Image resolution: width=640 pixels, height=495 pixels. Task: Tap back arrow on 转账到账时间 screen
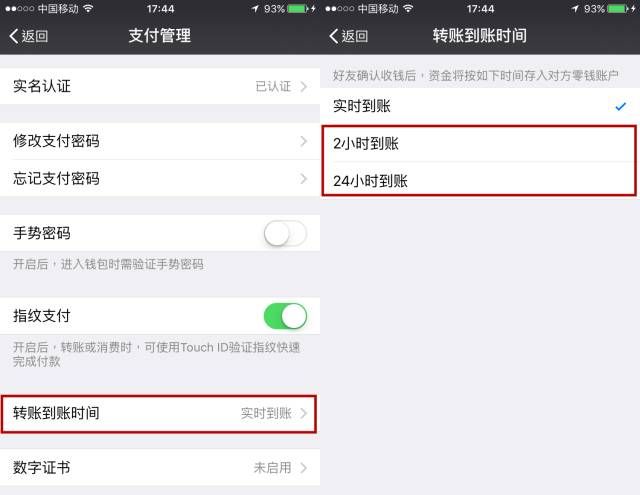pos(334,36)
